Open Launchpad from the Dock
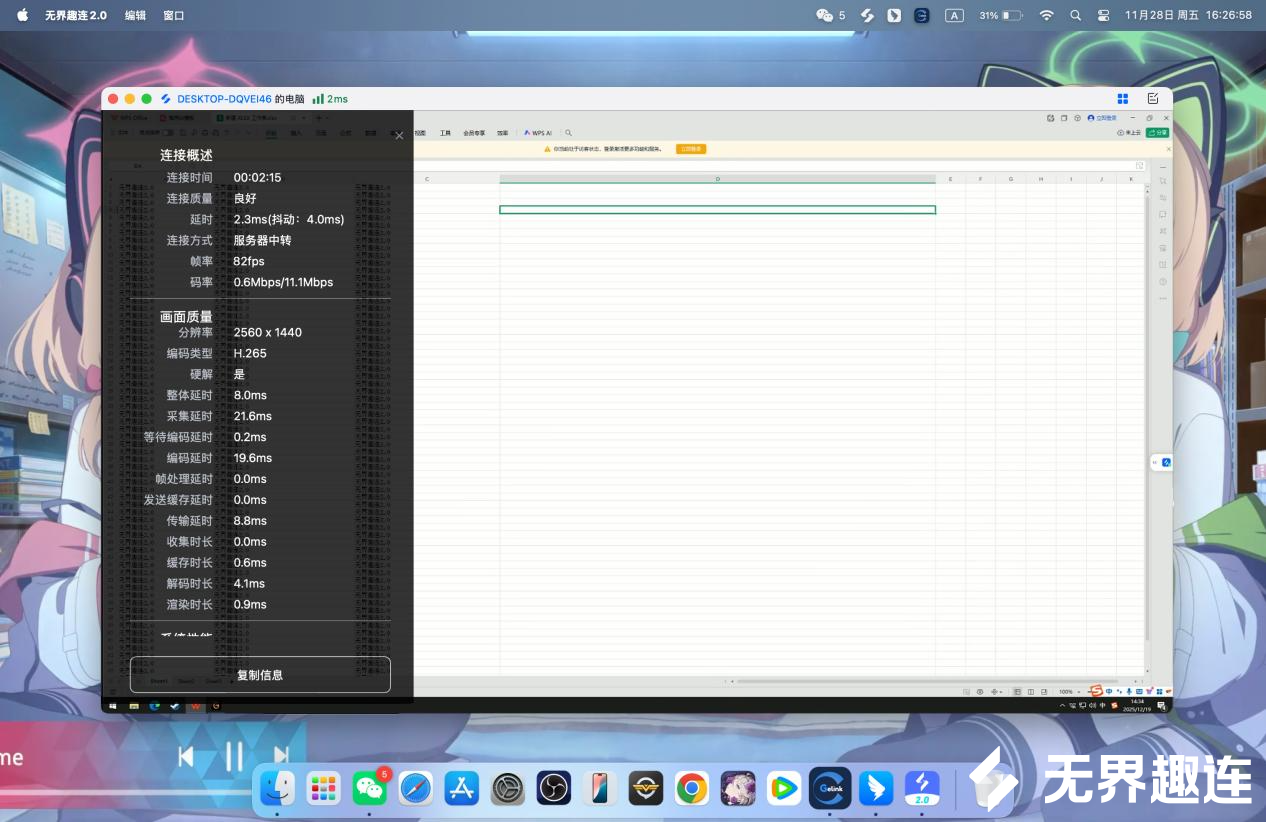The width and height of the screenshot is (1266, 822). (x=323, y=788)
